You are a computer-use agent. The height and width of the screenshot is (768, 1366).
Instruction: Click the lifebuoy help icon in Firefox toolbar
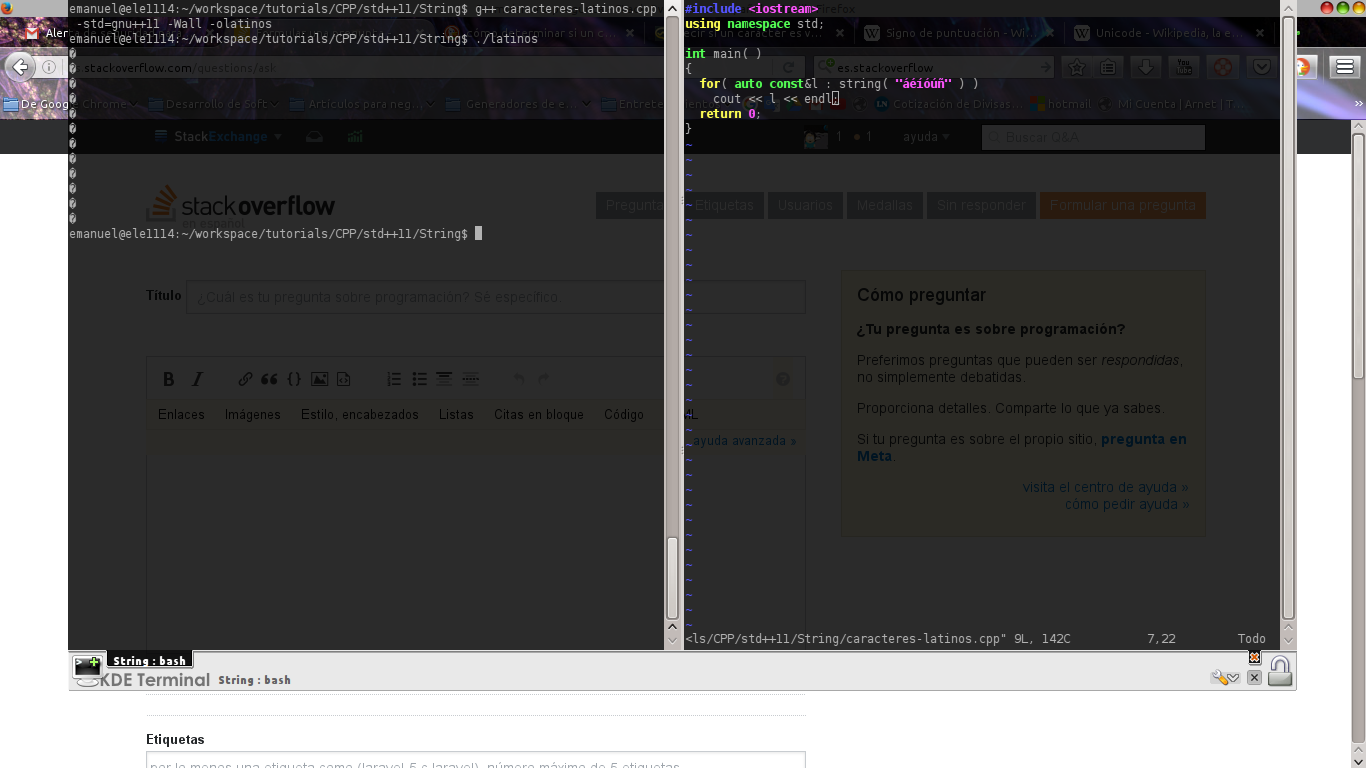click(1222, 68)
